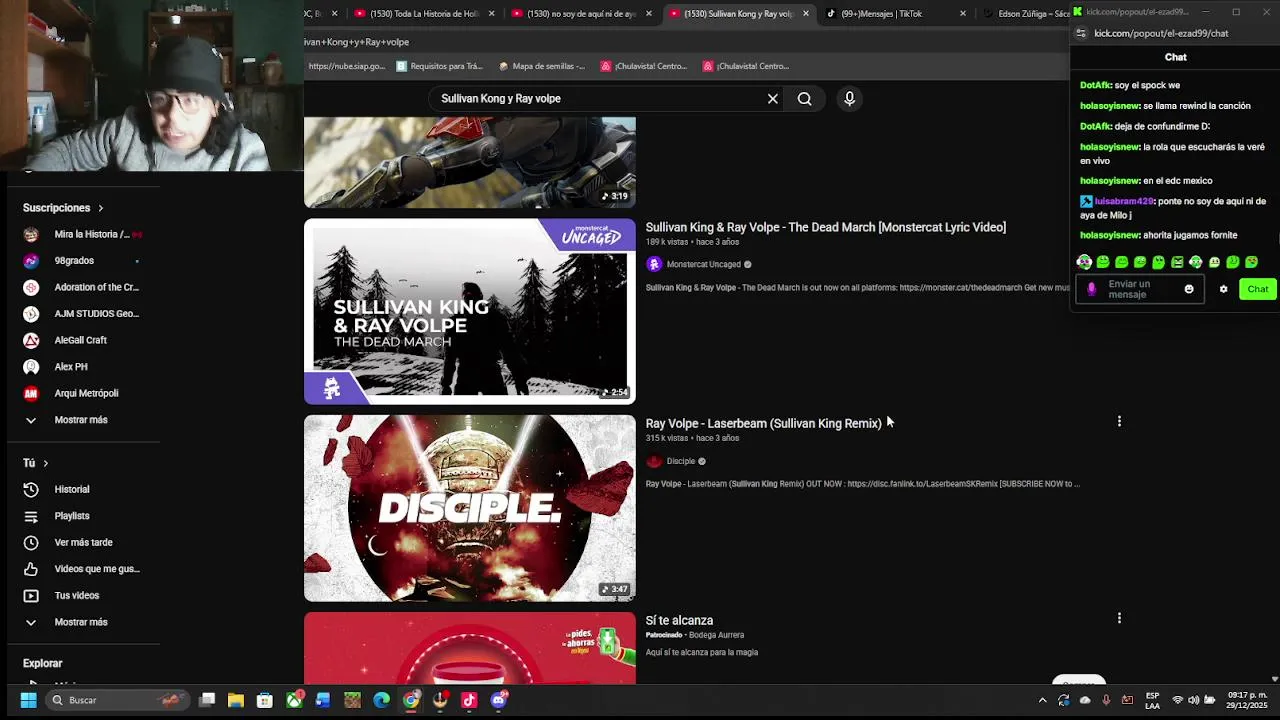The width and height of the screenshot is (1280, 720).
Task: Open Historial in sidebar
Action: 72,489
